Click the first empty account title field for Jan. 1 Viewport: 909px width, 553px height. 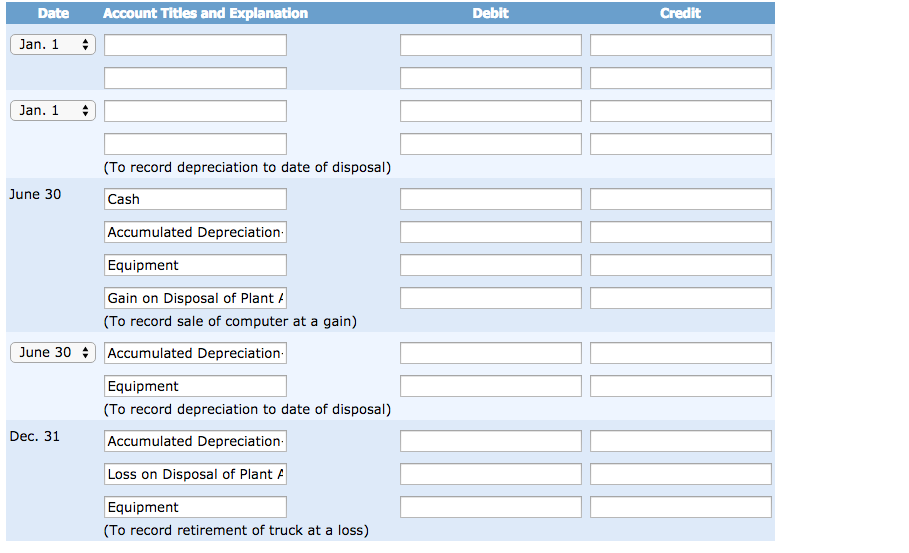tap(195, 45)
